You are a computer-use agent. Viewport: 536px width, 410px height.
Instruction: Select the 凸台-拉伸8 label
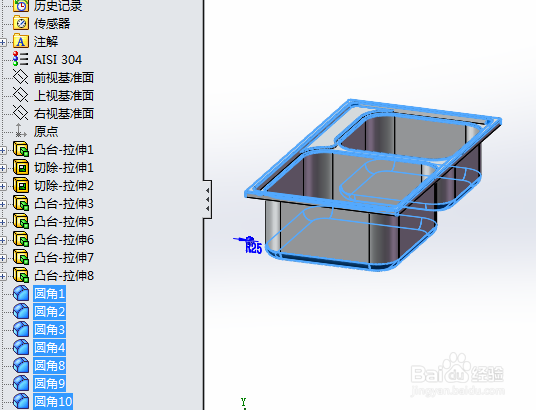click(x=64, y=276)
